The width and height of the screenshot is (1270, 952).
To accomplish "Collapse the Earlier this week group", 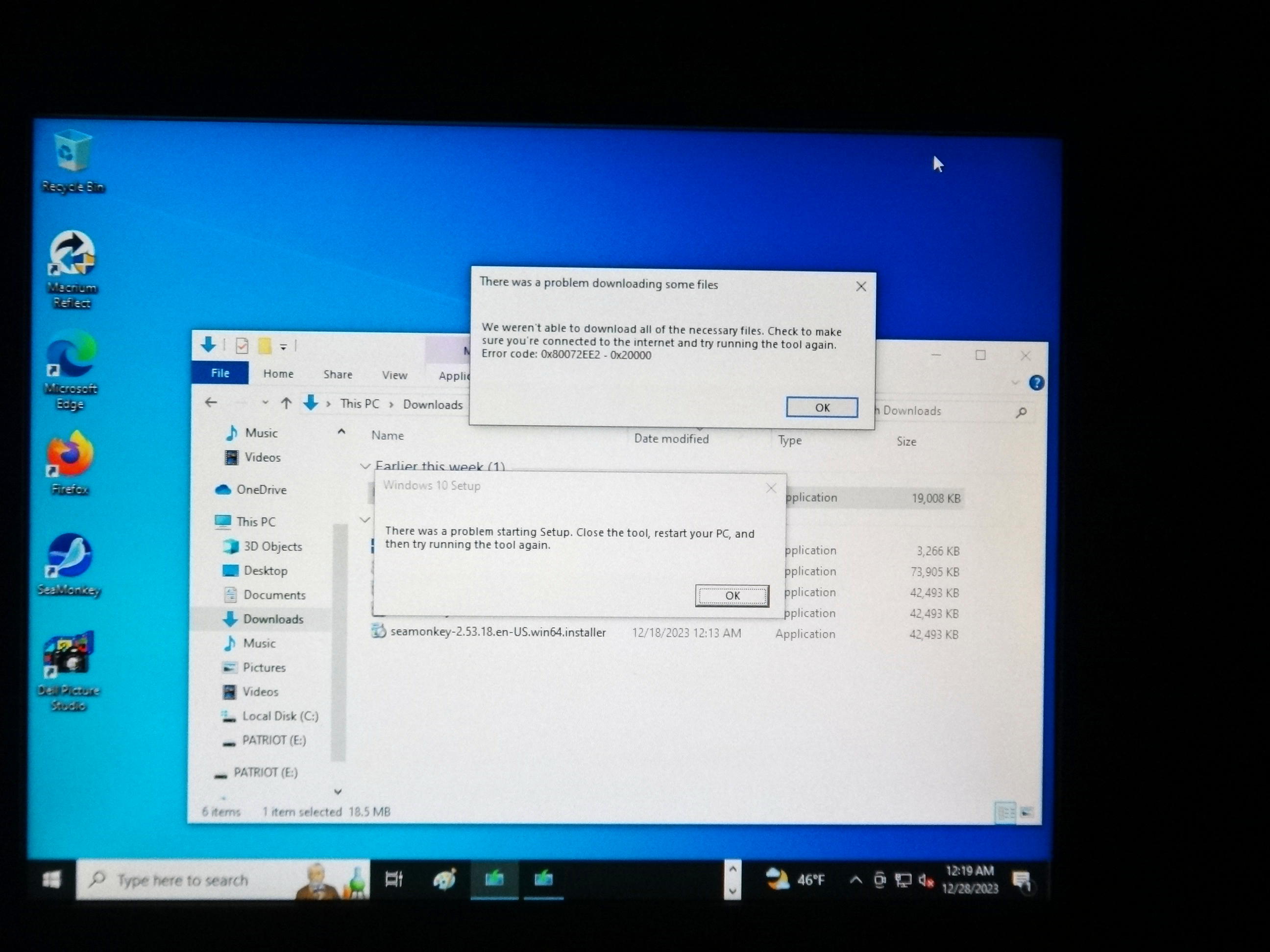I will (365, 466).
